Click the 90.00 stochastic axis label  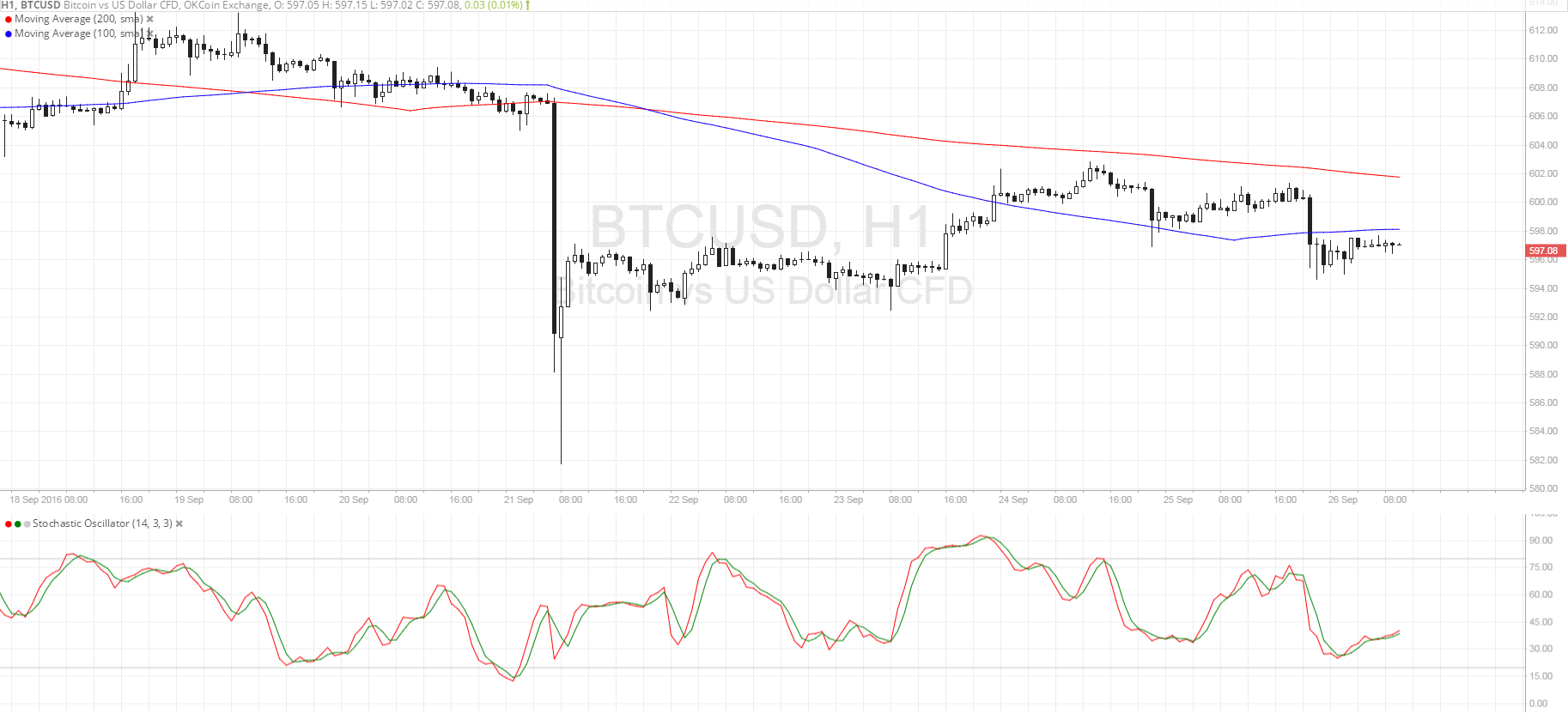pos(1541,541)
